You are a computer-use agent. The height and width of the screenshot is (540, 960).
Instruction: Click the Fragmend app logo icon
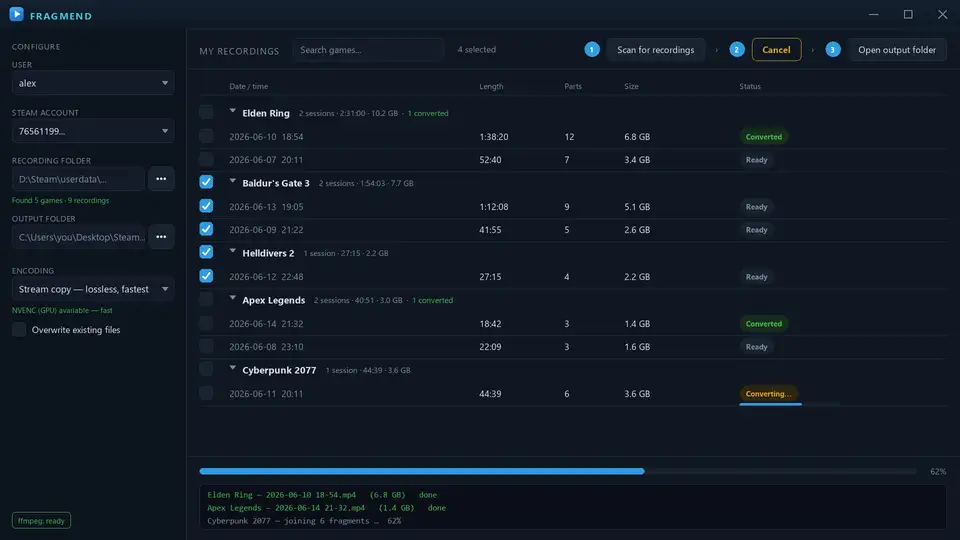[17, 14]
